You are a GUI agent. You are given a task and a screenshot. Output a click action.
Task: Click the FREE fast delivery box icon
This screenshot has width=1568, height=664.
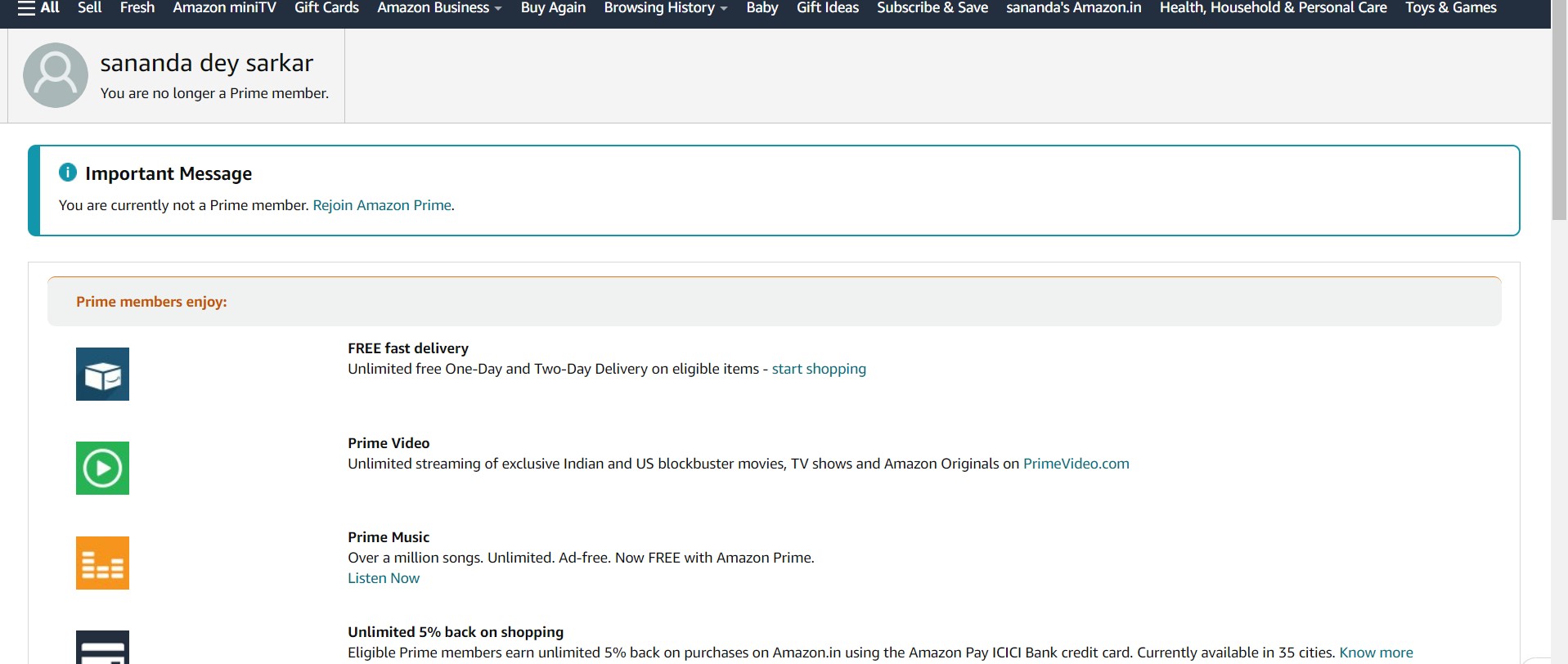click(102, 375)
